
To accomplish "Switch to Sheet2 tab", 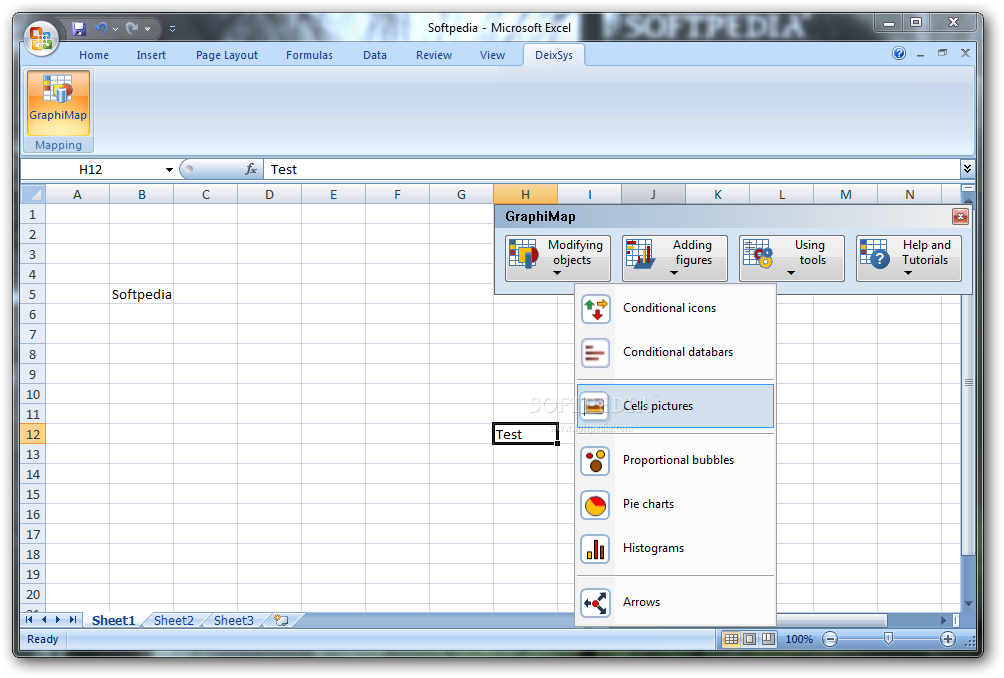I will click(174, 620).
